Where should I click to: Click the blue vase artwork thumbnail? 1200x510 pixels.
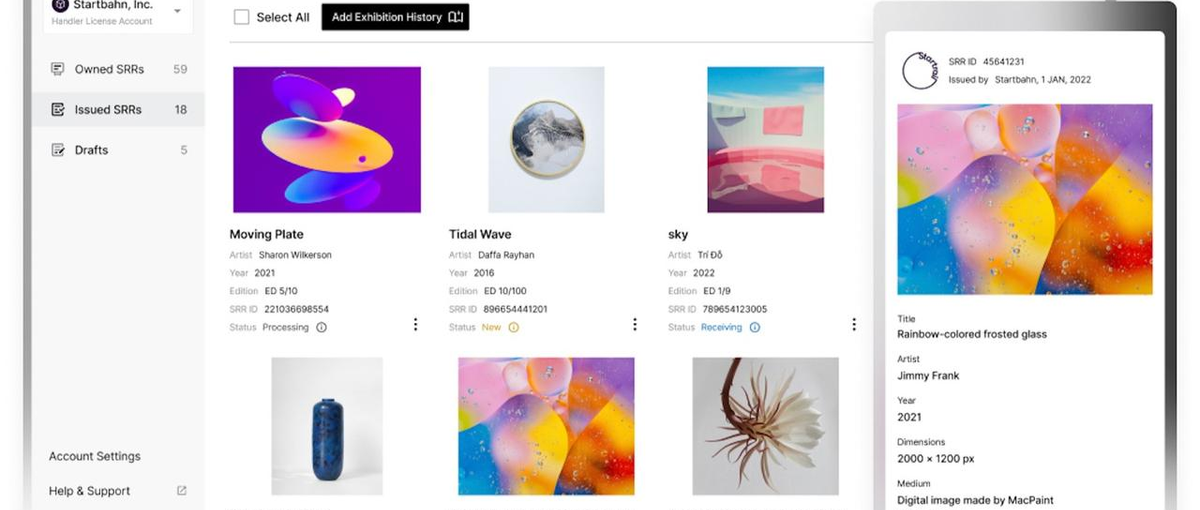327,426
